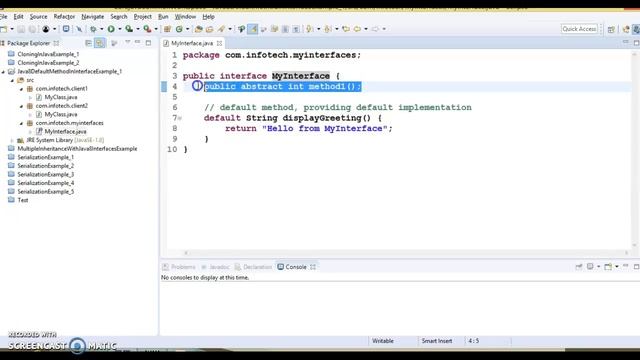The image size is (640, 360).
Task: Click the Run green play toolbar icon
Action: click(x=111, y=29)
